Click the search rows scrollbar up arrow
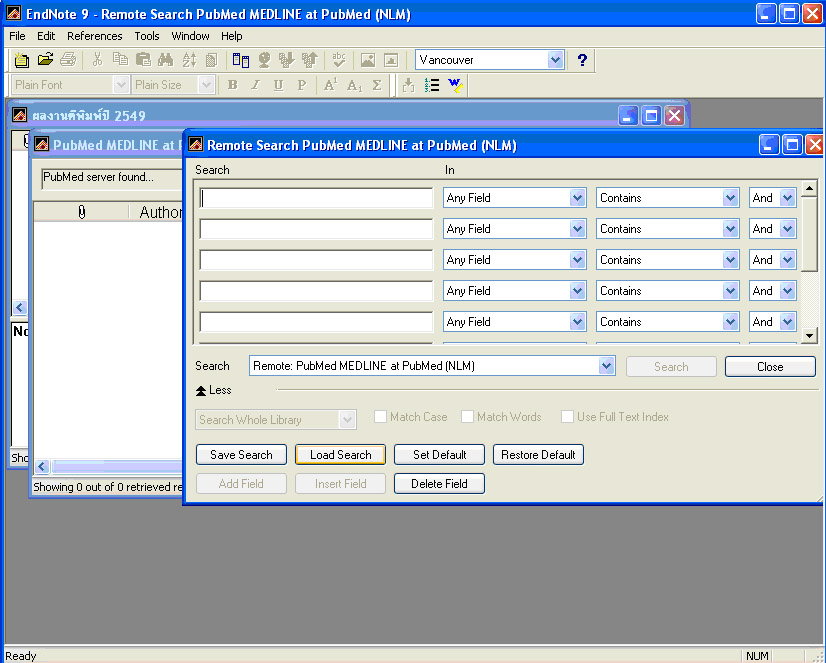 click(x=809, y=188)
